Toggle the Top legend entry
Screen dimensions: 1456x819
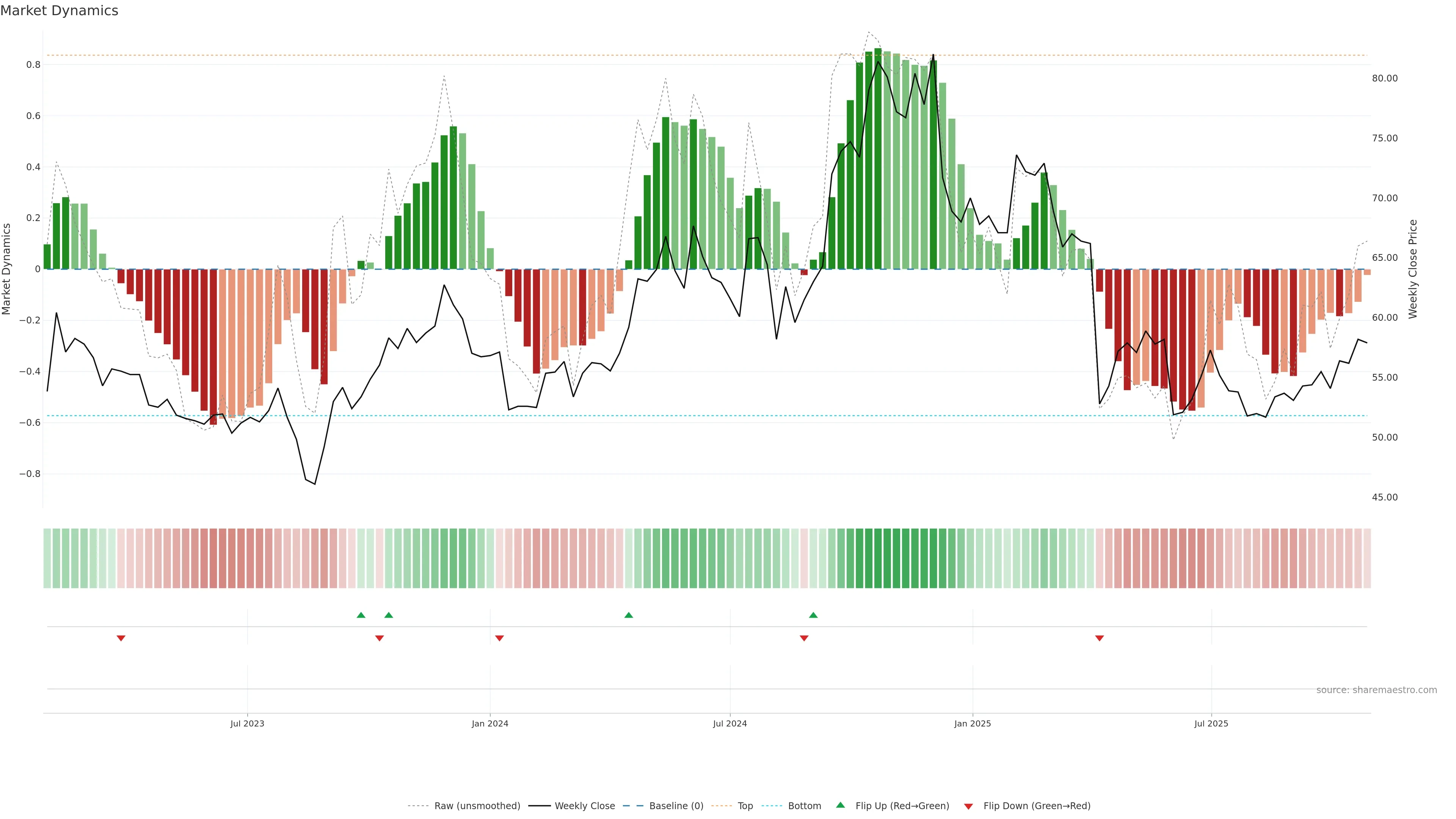pos(745,806)
